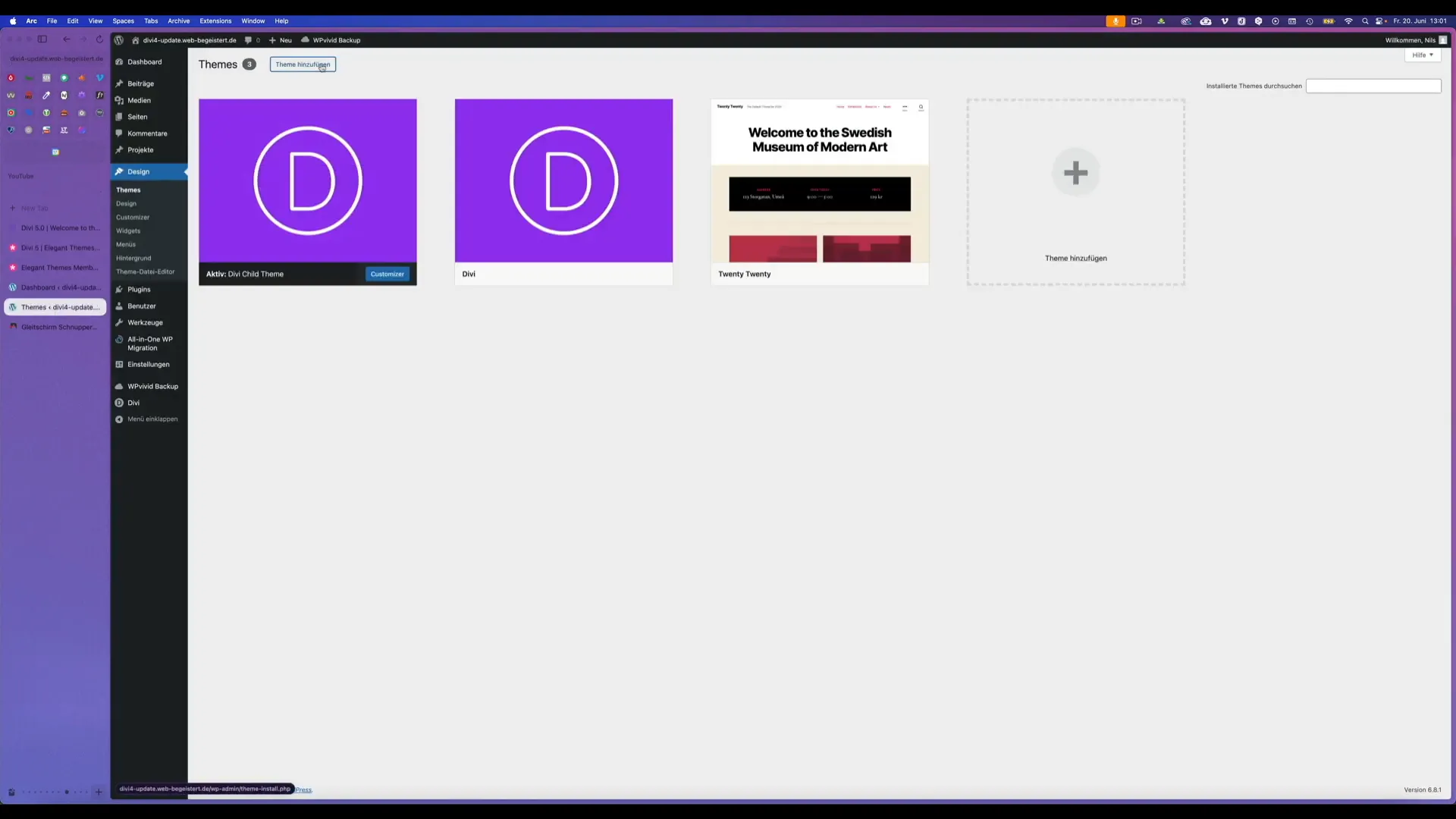The width and height of the screenshot is (1456, 819).
Task: Open Seiten in WordPress sidebar
Action: click(x=149, y=117)
